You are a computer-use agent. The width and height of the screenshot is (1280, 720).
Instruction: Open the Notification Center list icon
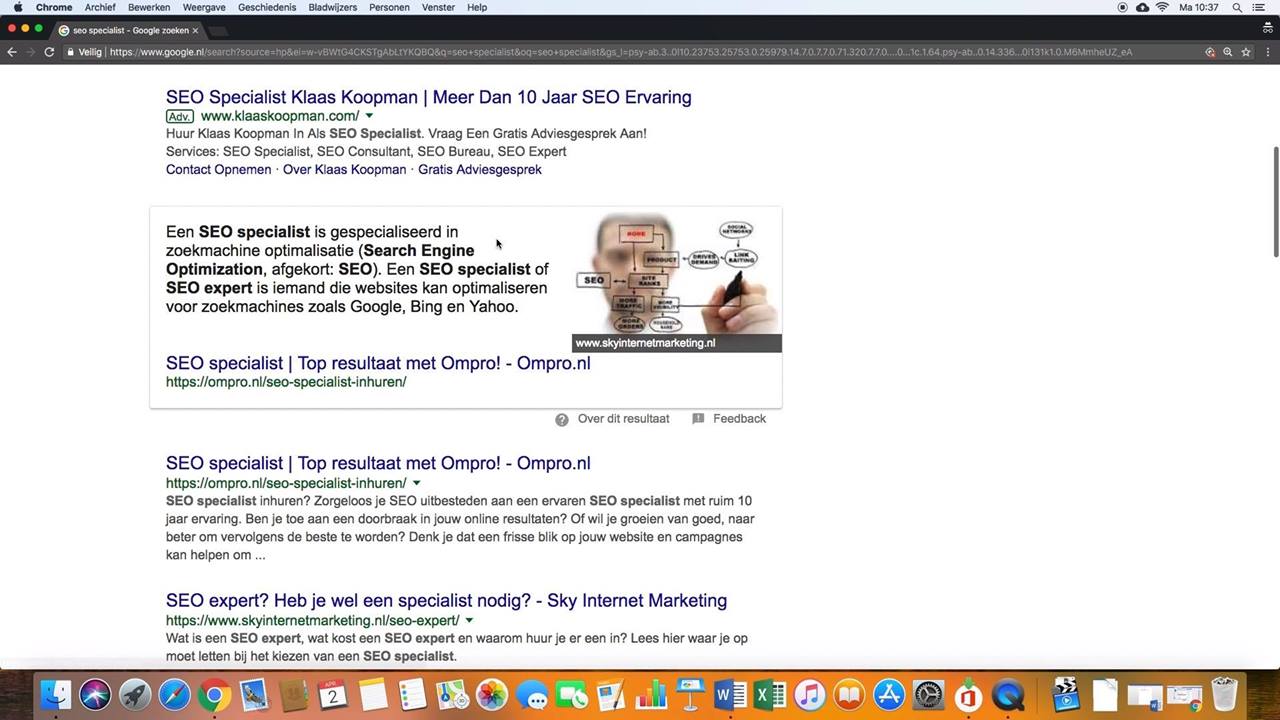[x=1259, y=7]
